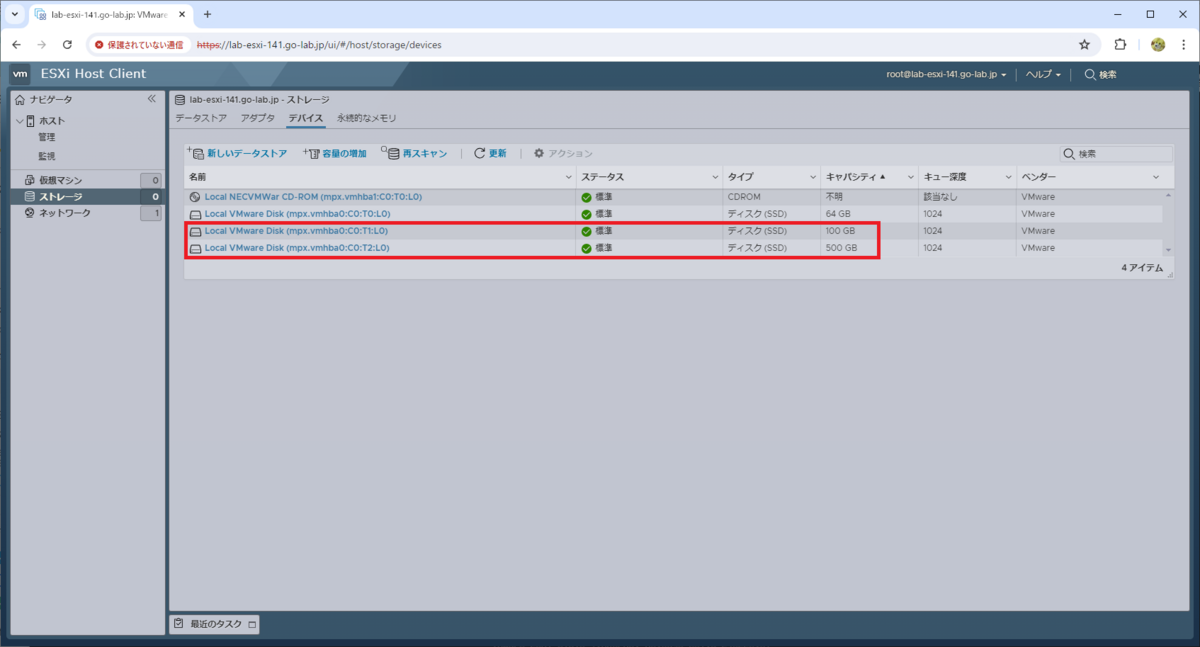This screenshot has width=1200, height=647.
Task: Collapse the navigator panel with the double chevron
Action: click(152, 99)
